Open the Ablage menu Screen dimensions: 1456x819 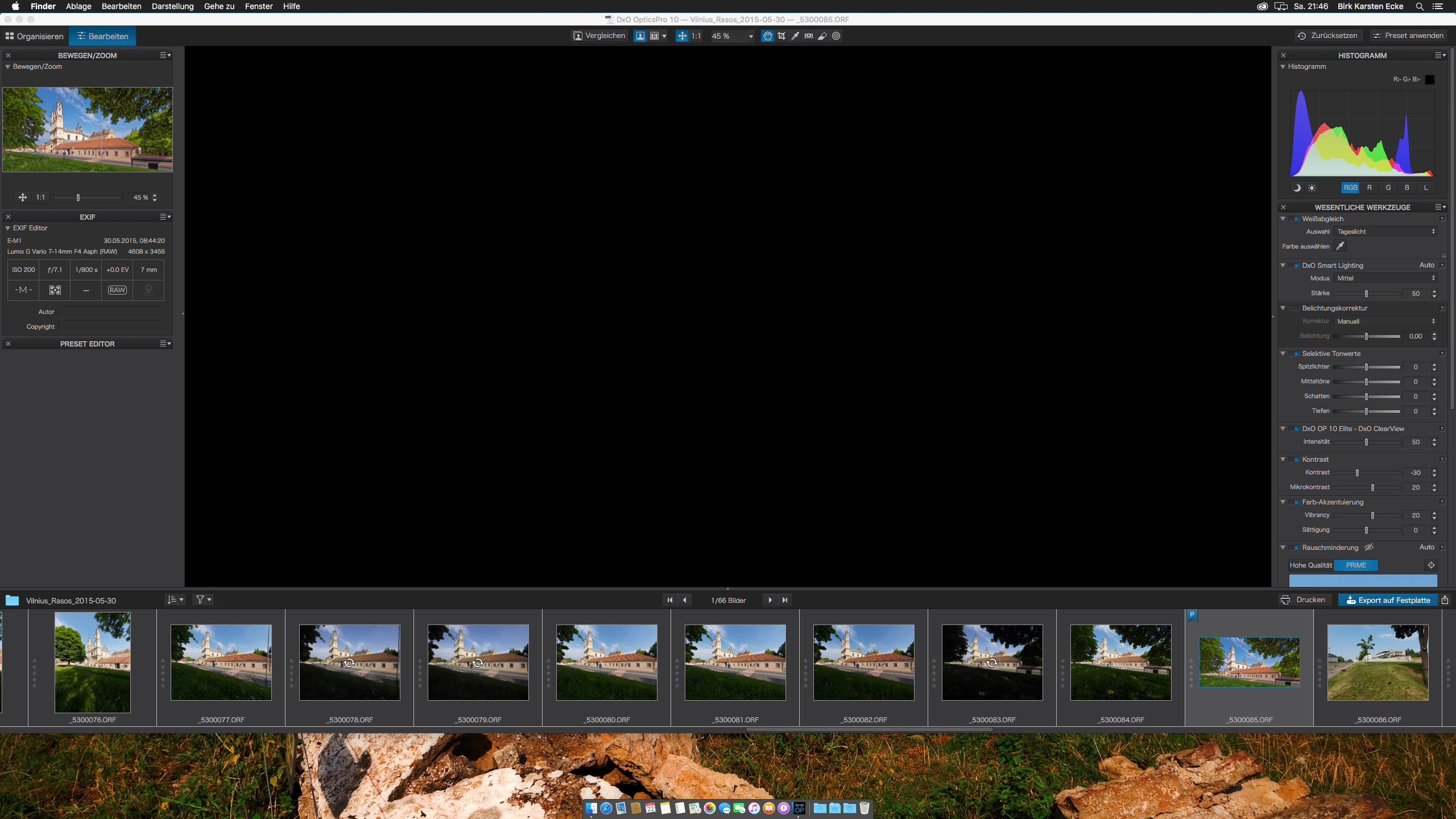click(x=78, y=6)
